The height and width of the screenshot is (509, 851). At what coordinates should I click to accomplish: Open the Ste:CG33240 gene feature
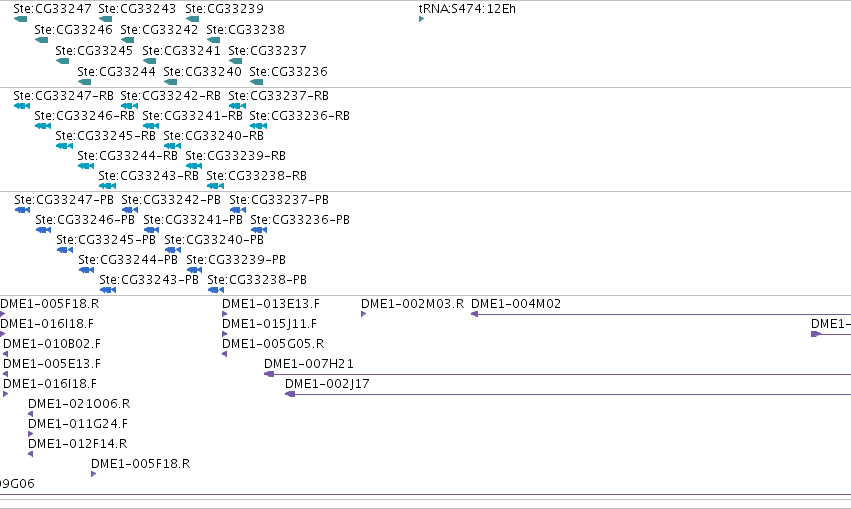pos(170,82)
